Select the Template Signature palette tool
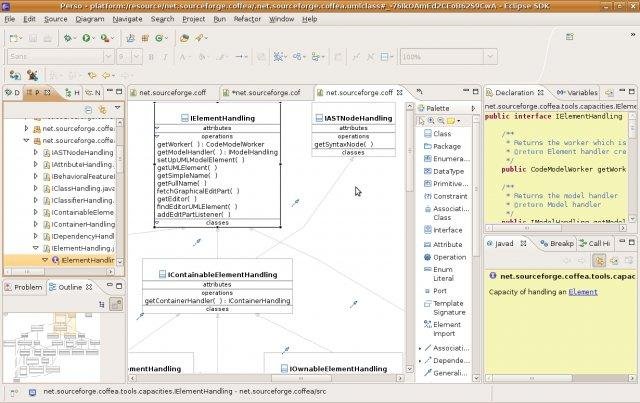 tap(447, 307)
